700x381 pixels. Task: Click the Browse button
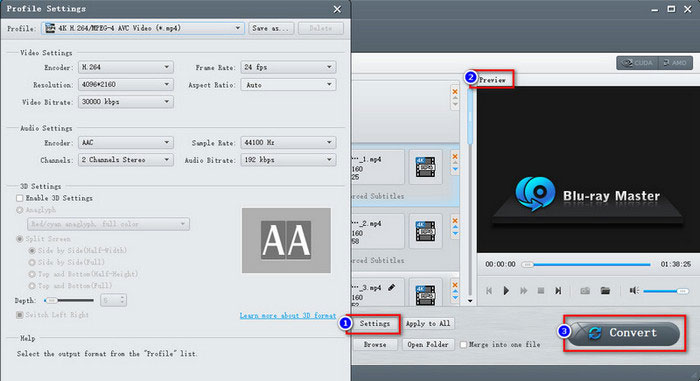click(375, 344)
